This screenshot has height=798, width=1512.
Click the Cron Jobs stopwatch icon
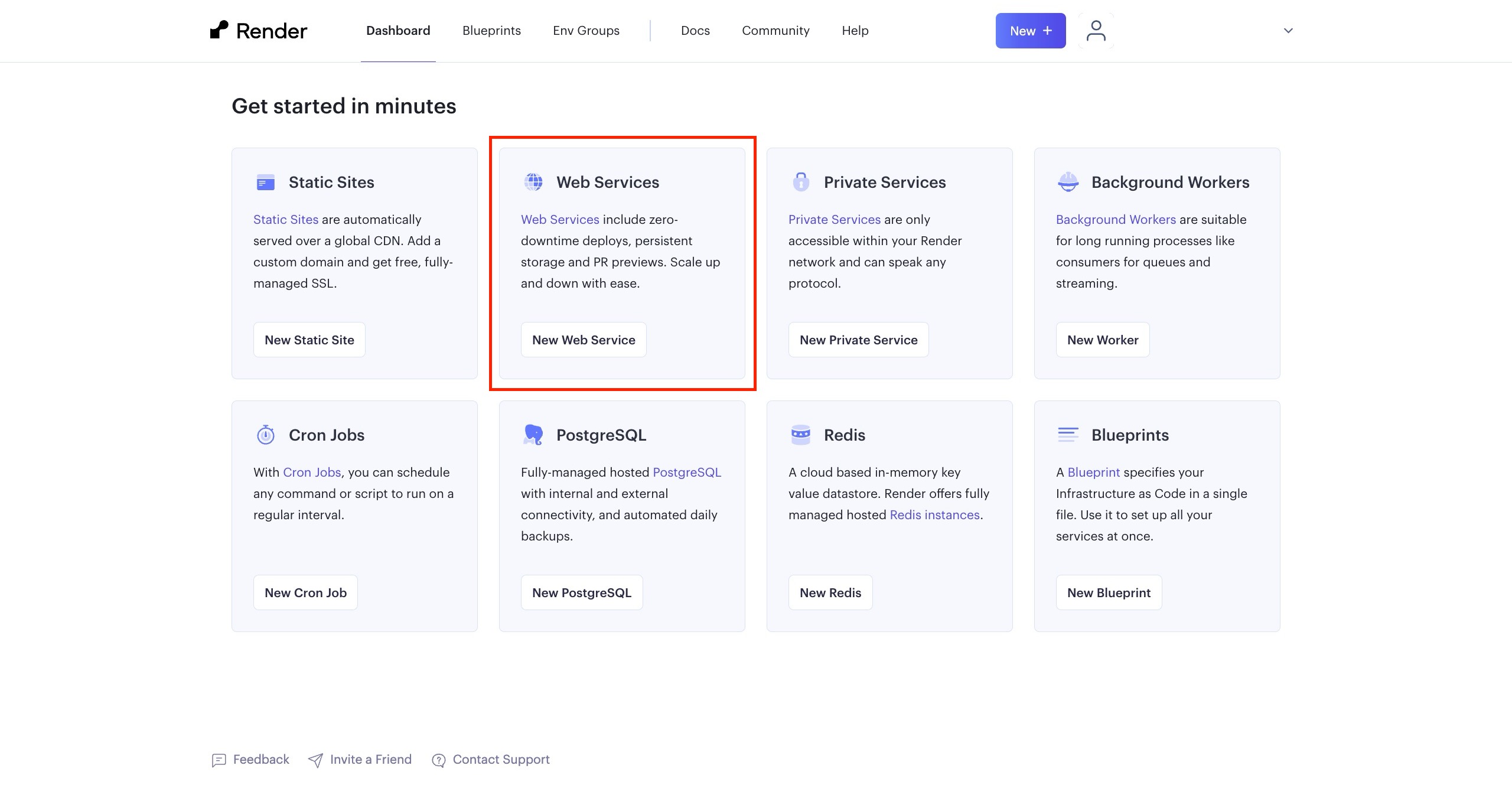266,435
